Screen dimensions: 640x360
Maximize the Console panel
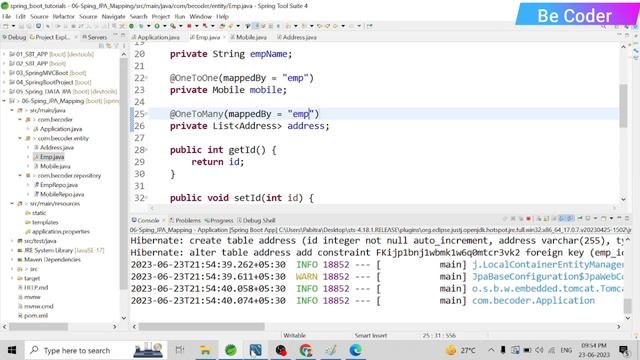627,219
